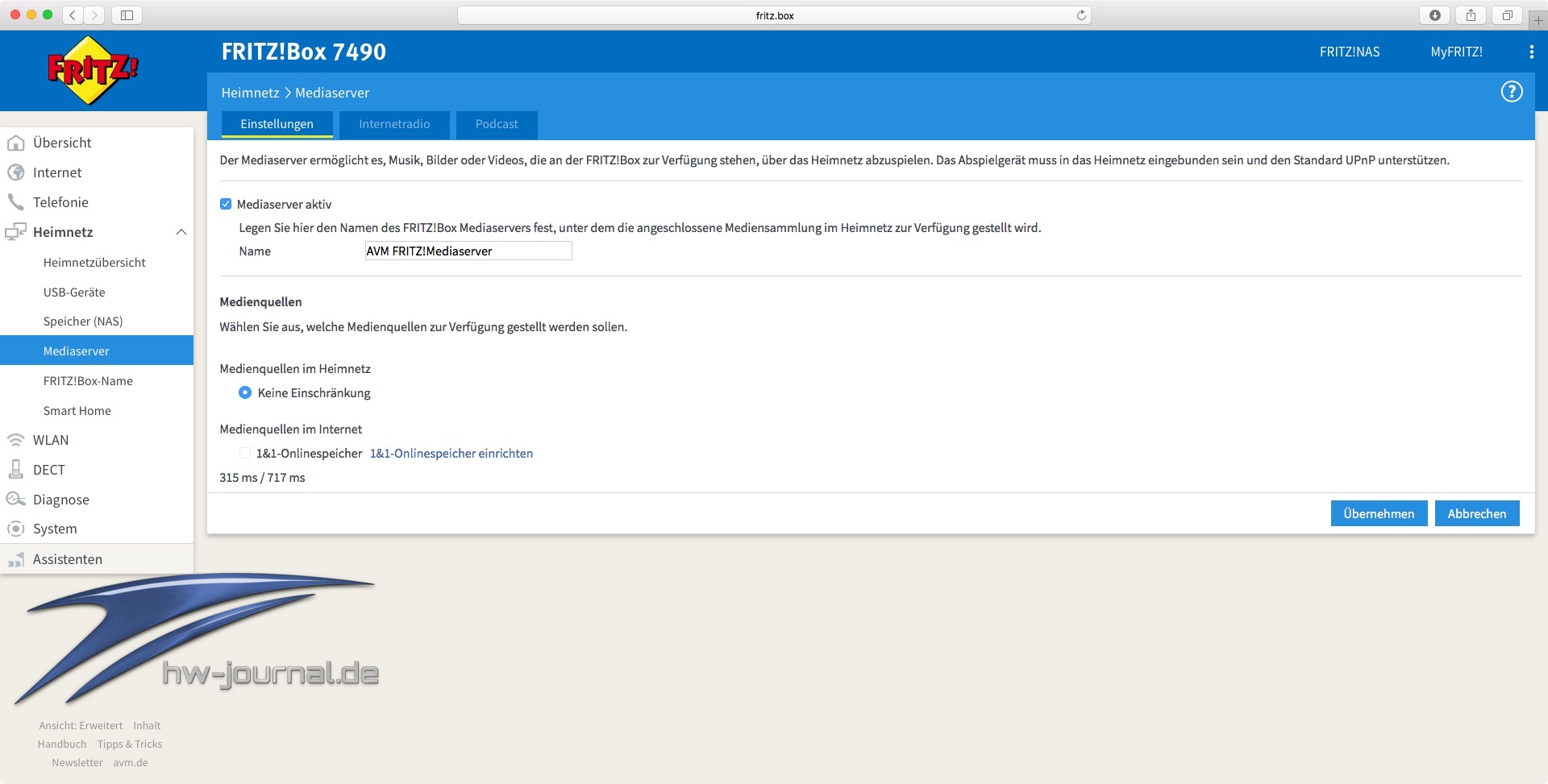
Task: Open help via the question mark icon
Action: 1511,92
